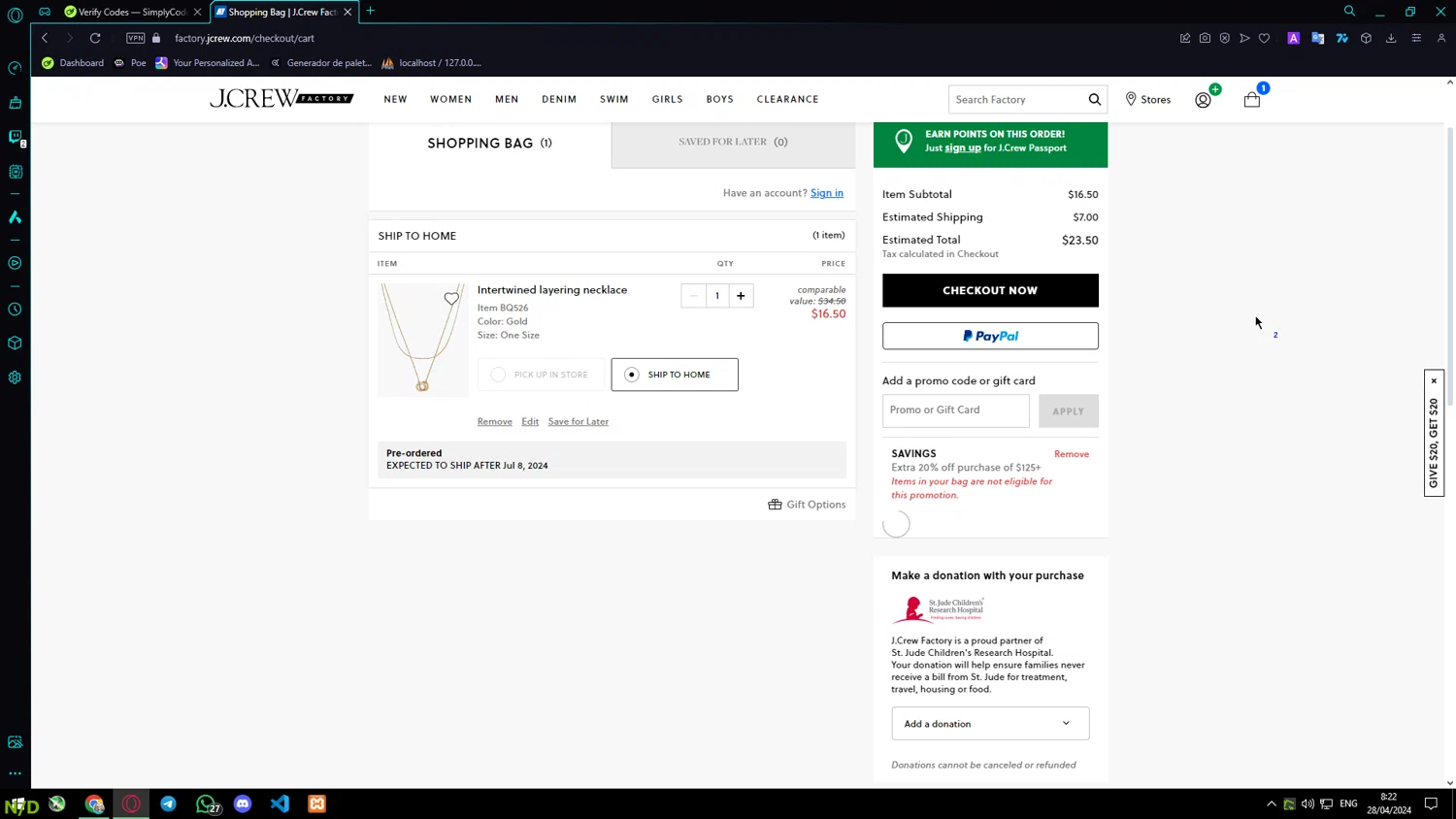Image resolution: width=1456 pixels, height=819 pixels.
Task: Click sign up link for J.Crew Passport
Action: pyautogui.click(x=963, y=148)
